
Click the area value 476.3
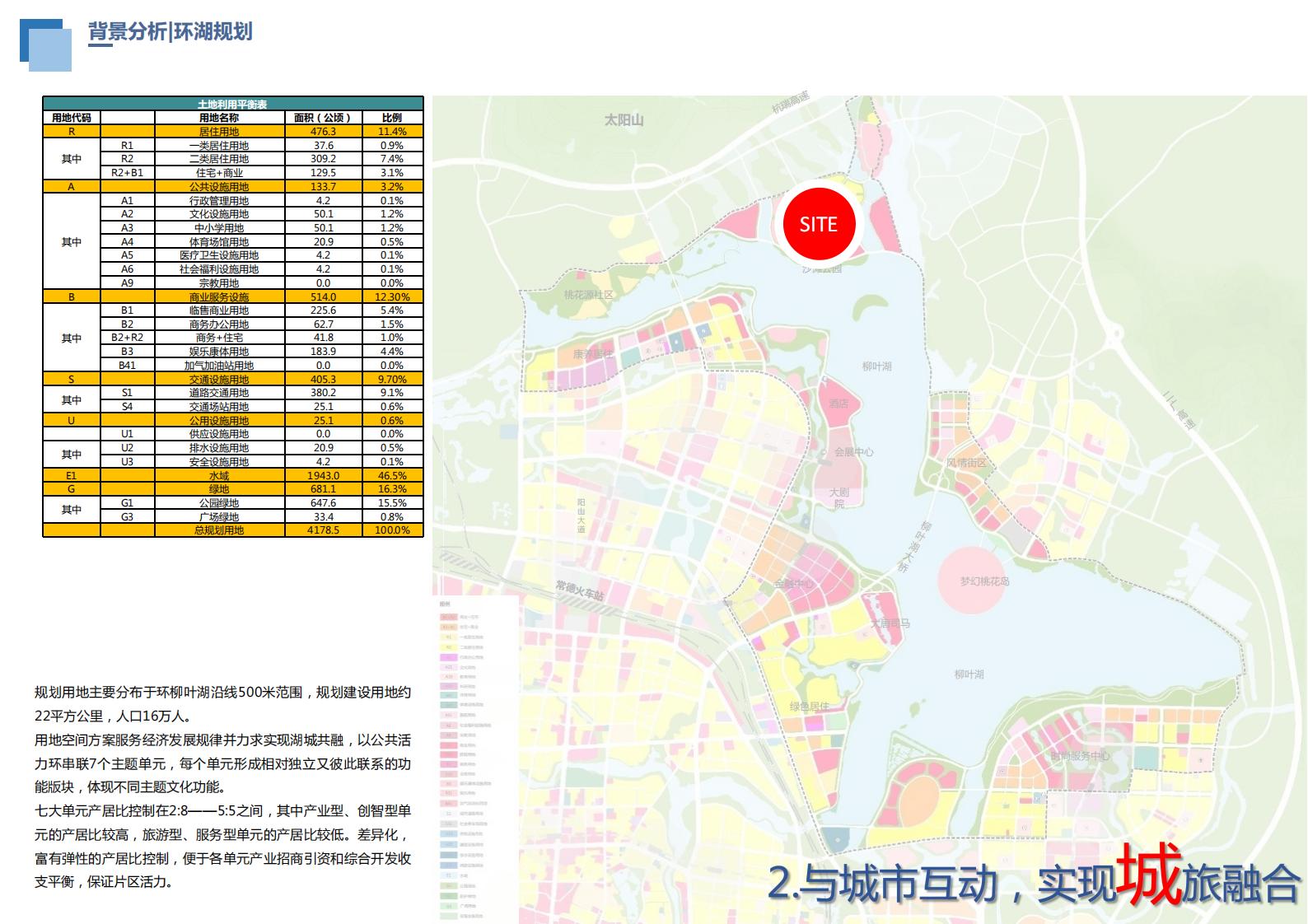coord(323,132)
